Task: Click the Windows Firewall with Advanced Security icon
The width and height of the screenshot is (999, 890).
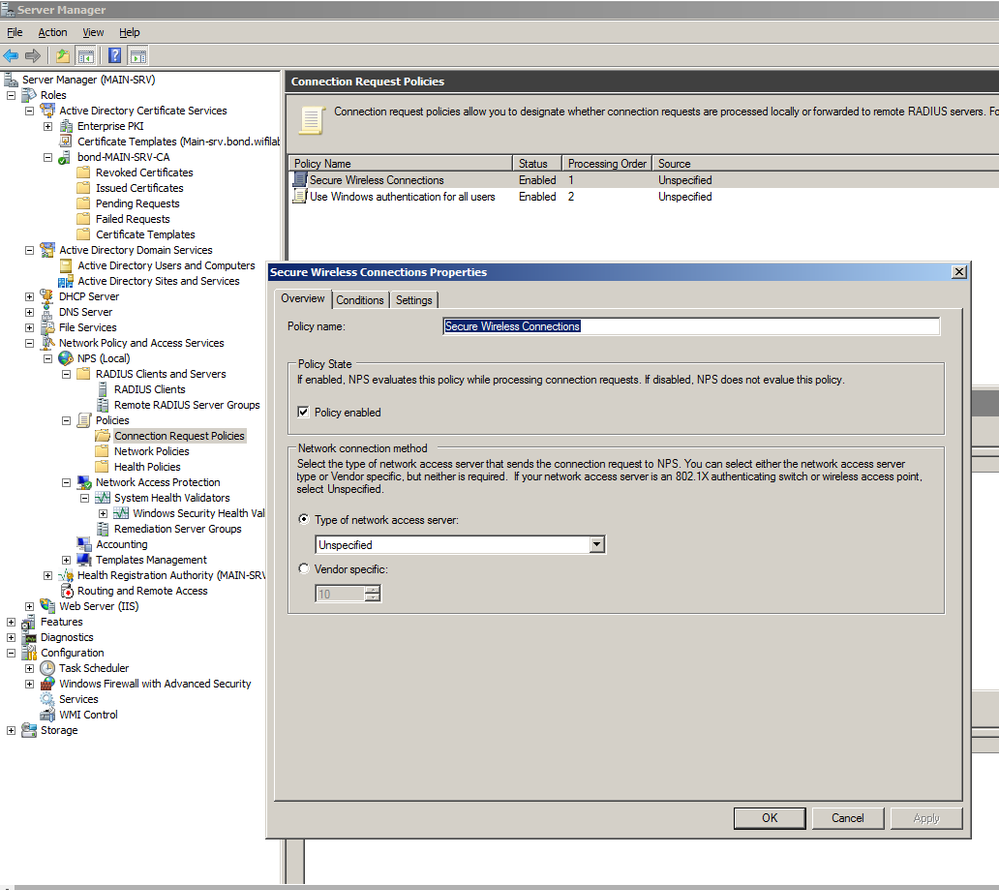Action: click(47, 684)
